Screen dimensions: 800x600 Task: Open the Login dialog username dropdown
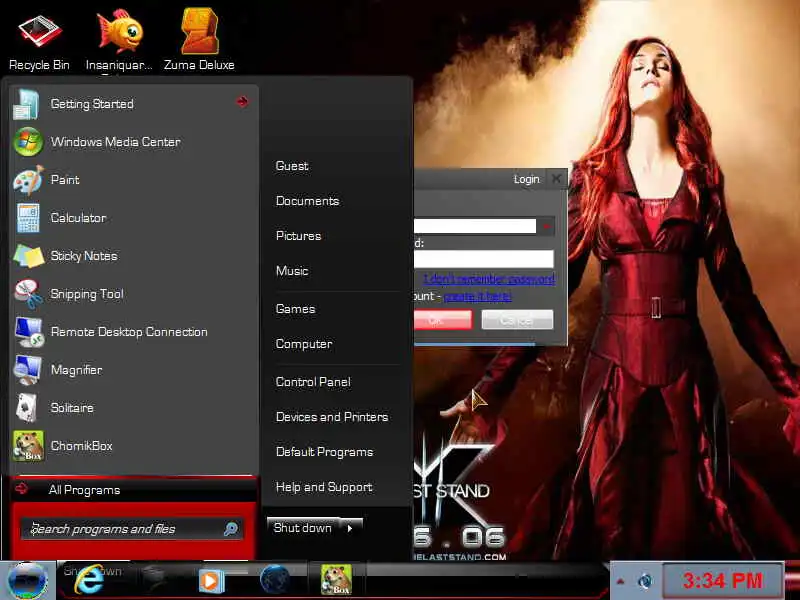coord(547,226)
